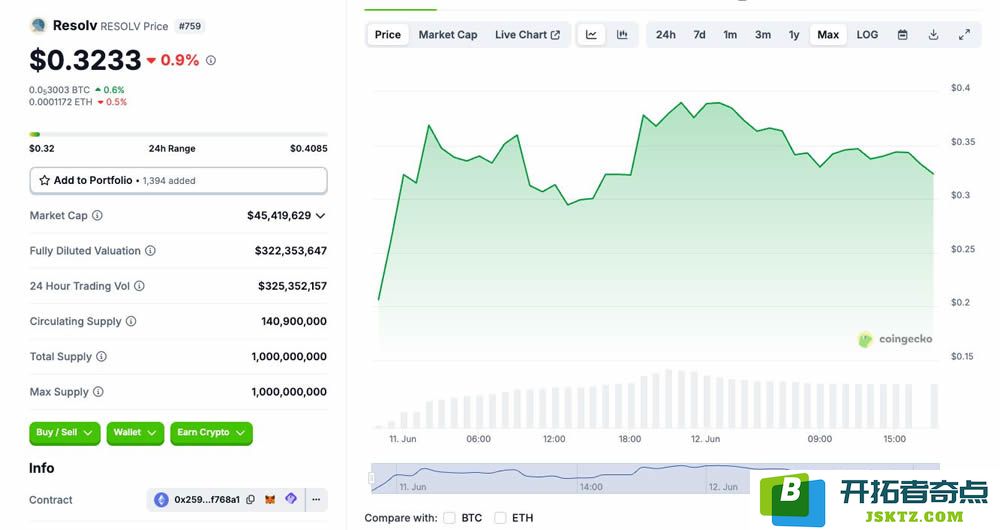The width and height of the screenshot is (1000, 530).
Task: Expand chart to fullscreen
Action: [x=964, y=34]
